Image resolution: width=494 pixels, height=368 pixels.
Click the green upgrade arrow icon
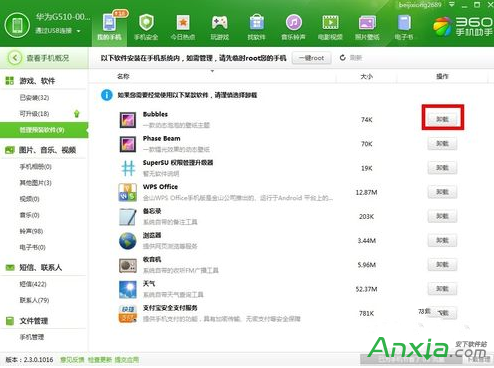(77, 114)
